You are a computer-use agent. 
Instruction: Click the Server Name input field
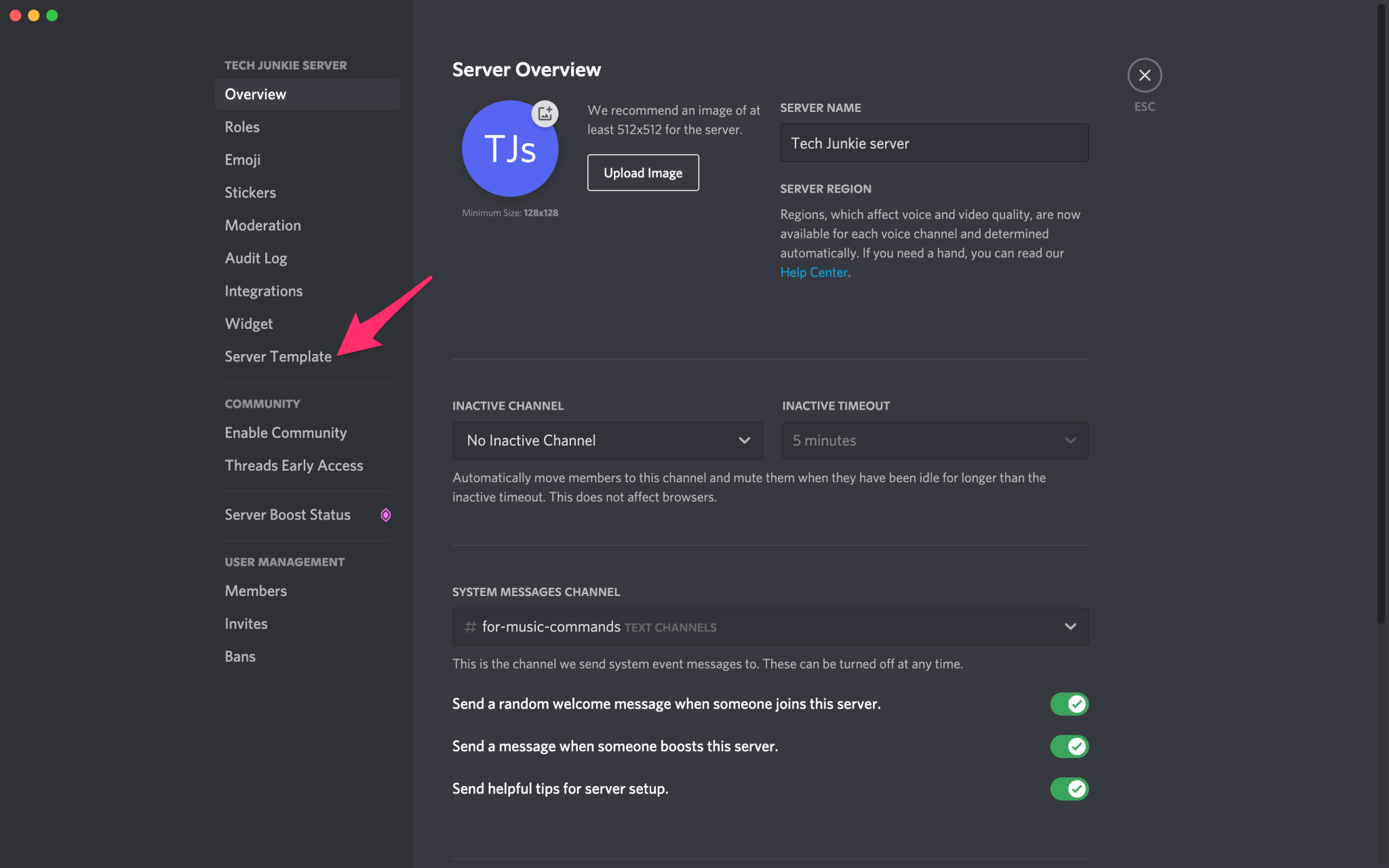[x=934, y=143]
